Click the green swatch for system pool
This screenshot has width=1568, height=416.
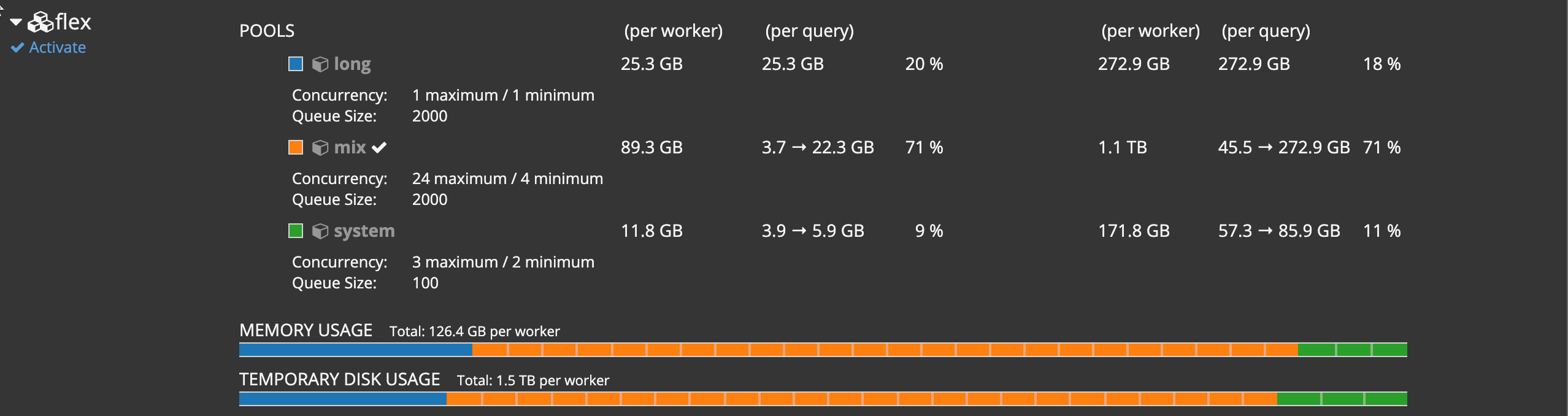296,231
